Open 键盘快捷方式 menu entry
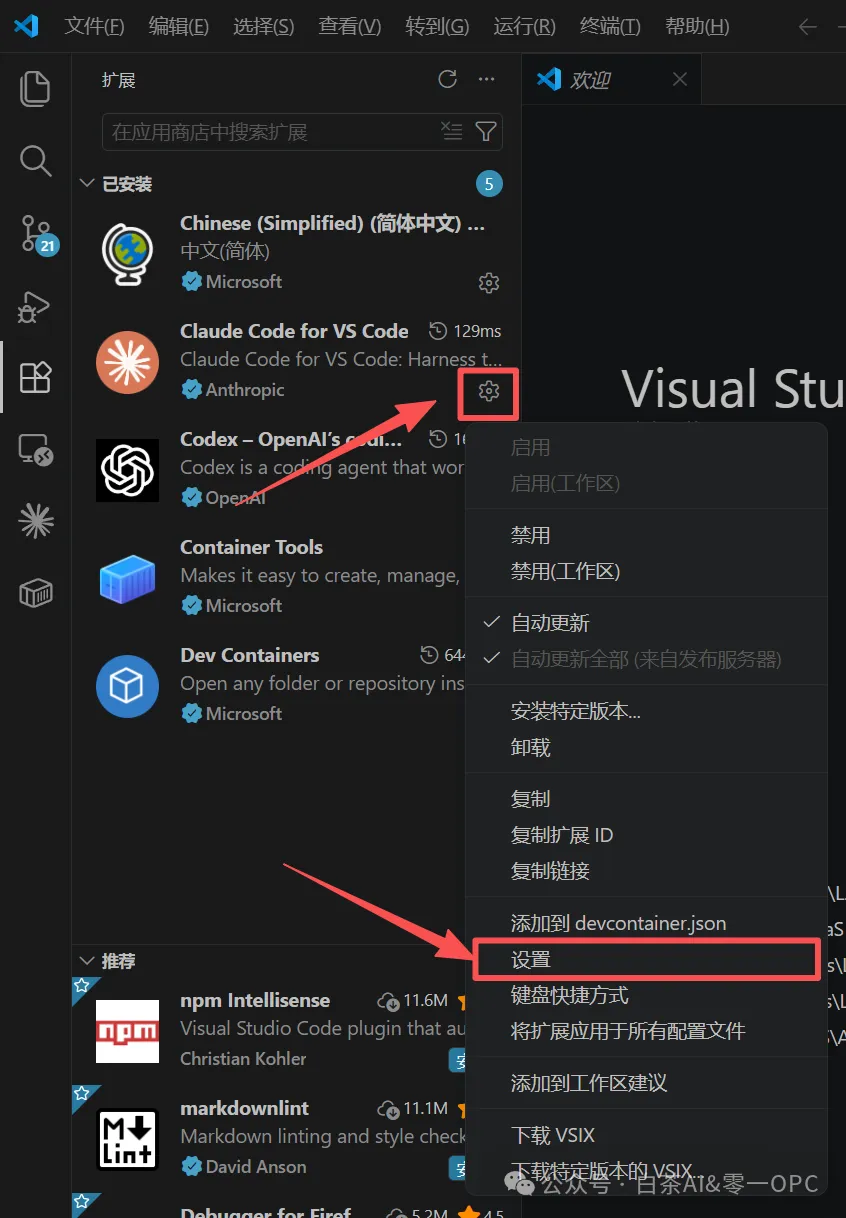The image size is (846, 1218). coord(570,995)
